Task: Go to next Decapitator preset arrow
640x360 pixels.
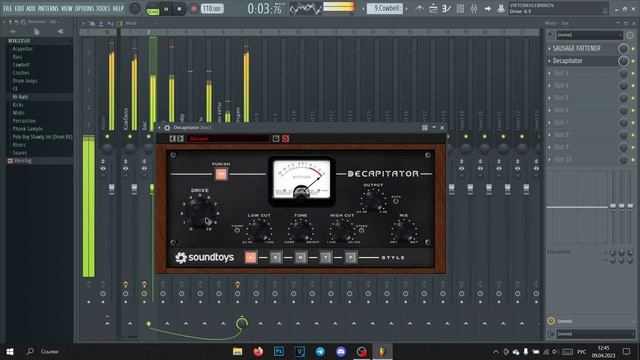Action: pyautogui.click(x=180, y=139)
